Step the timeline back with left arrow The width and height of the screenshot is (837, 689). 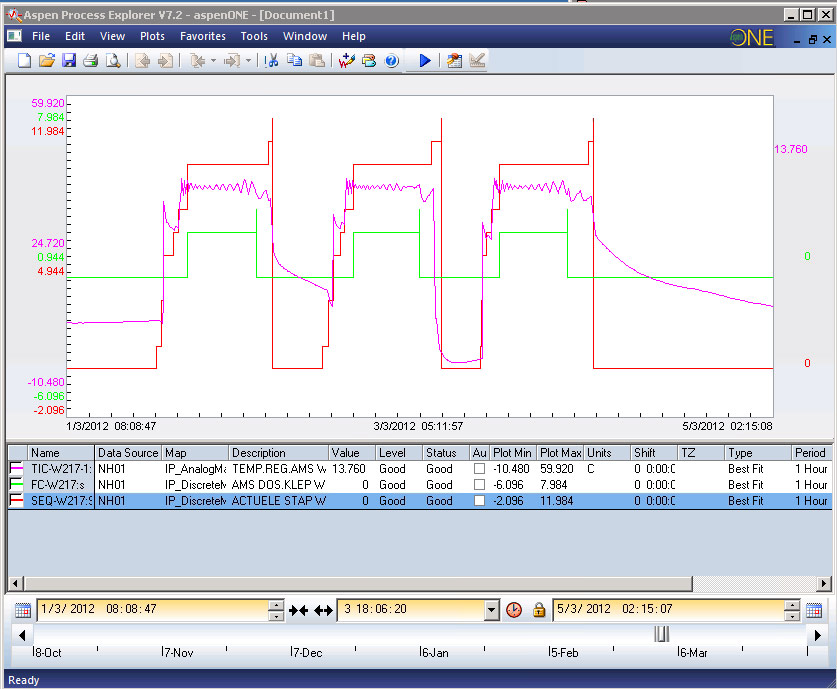pos(22,635)
